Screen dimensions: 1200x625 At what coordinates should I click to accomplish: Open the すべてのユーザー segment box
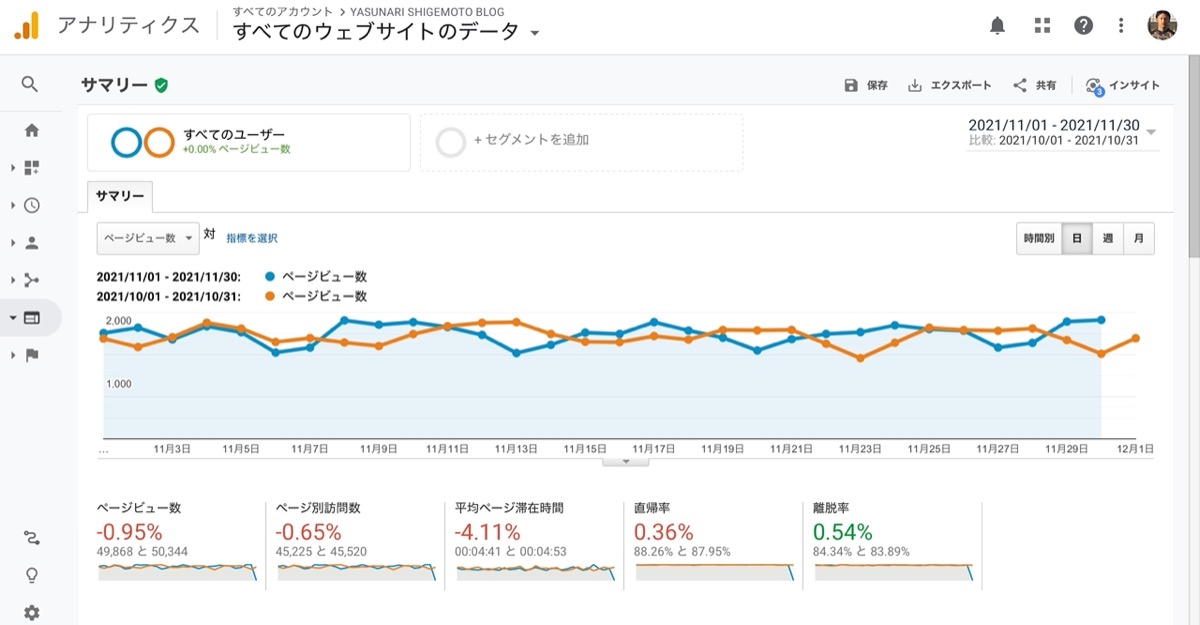[249, 142]
